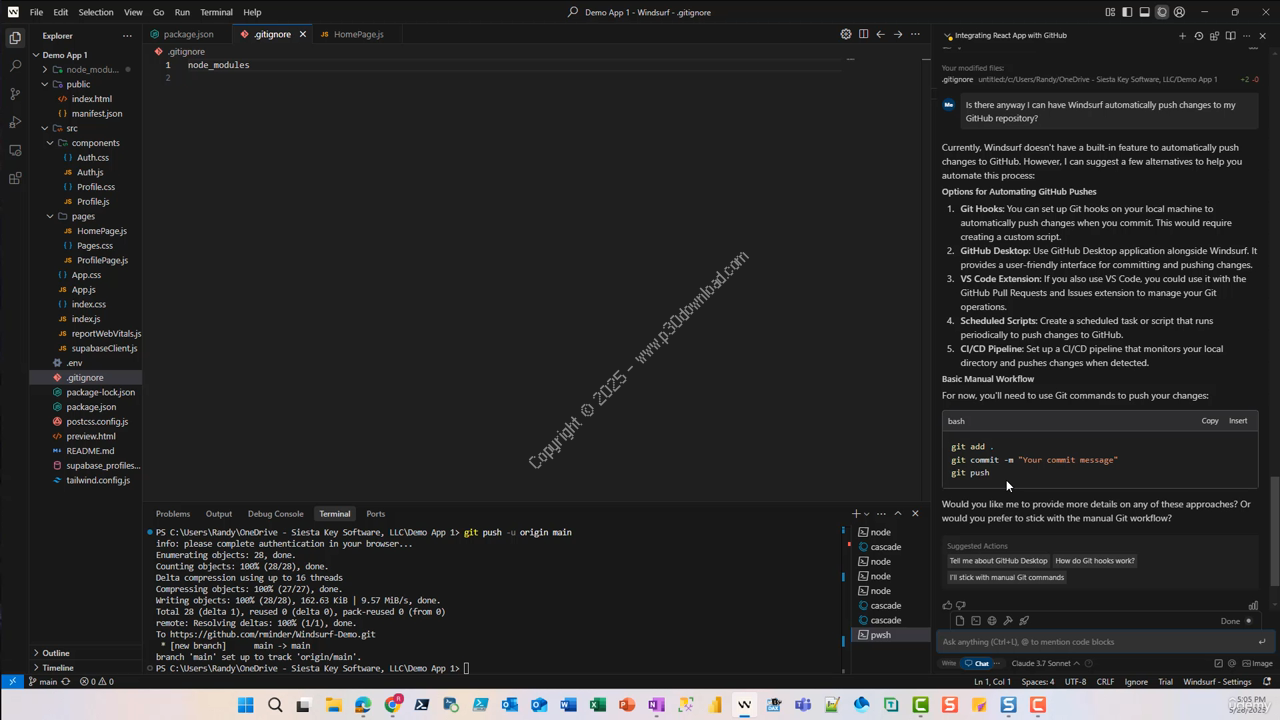Open the Terminal menu
Viewport: 1280px width, 720px height.
point(216,12)
